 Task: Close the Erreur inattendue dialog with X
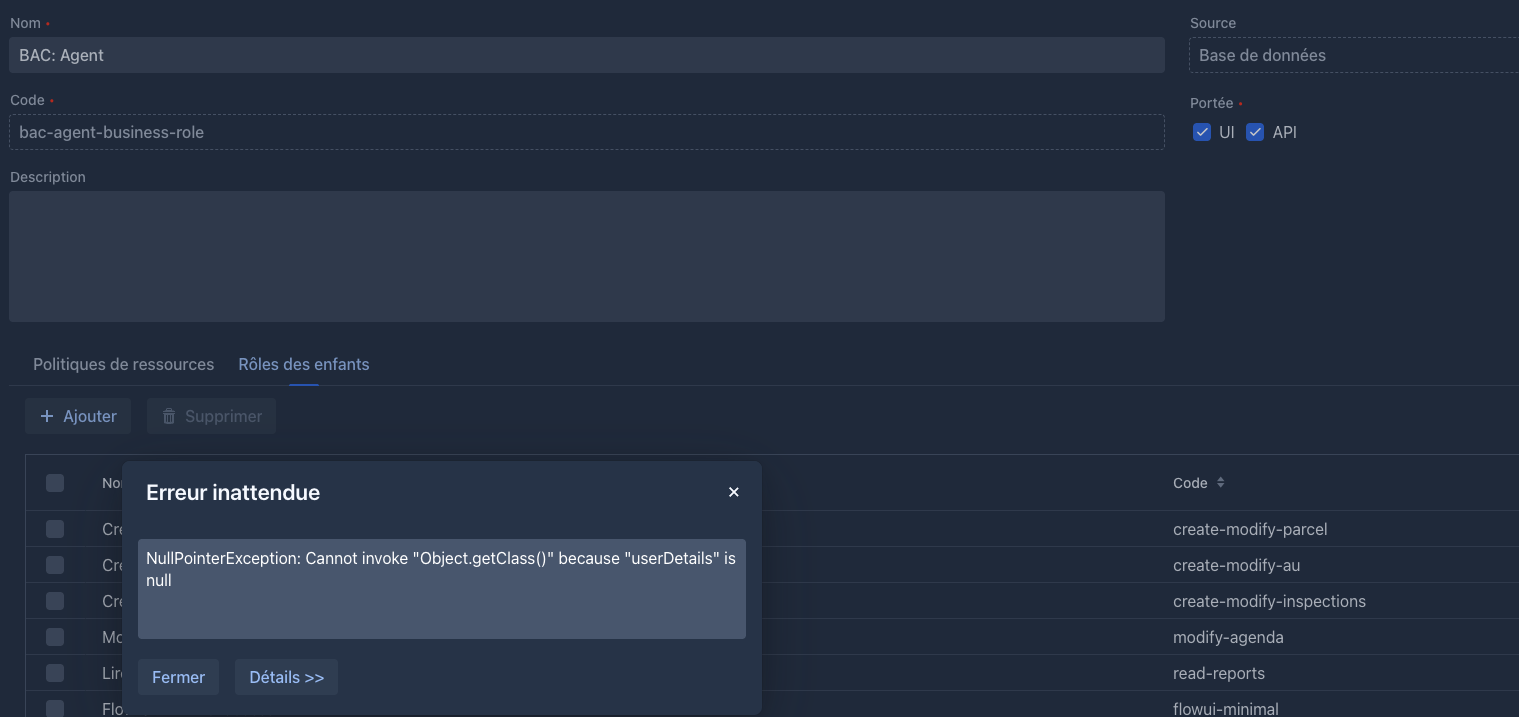(x=733, y=492)
